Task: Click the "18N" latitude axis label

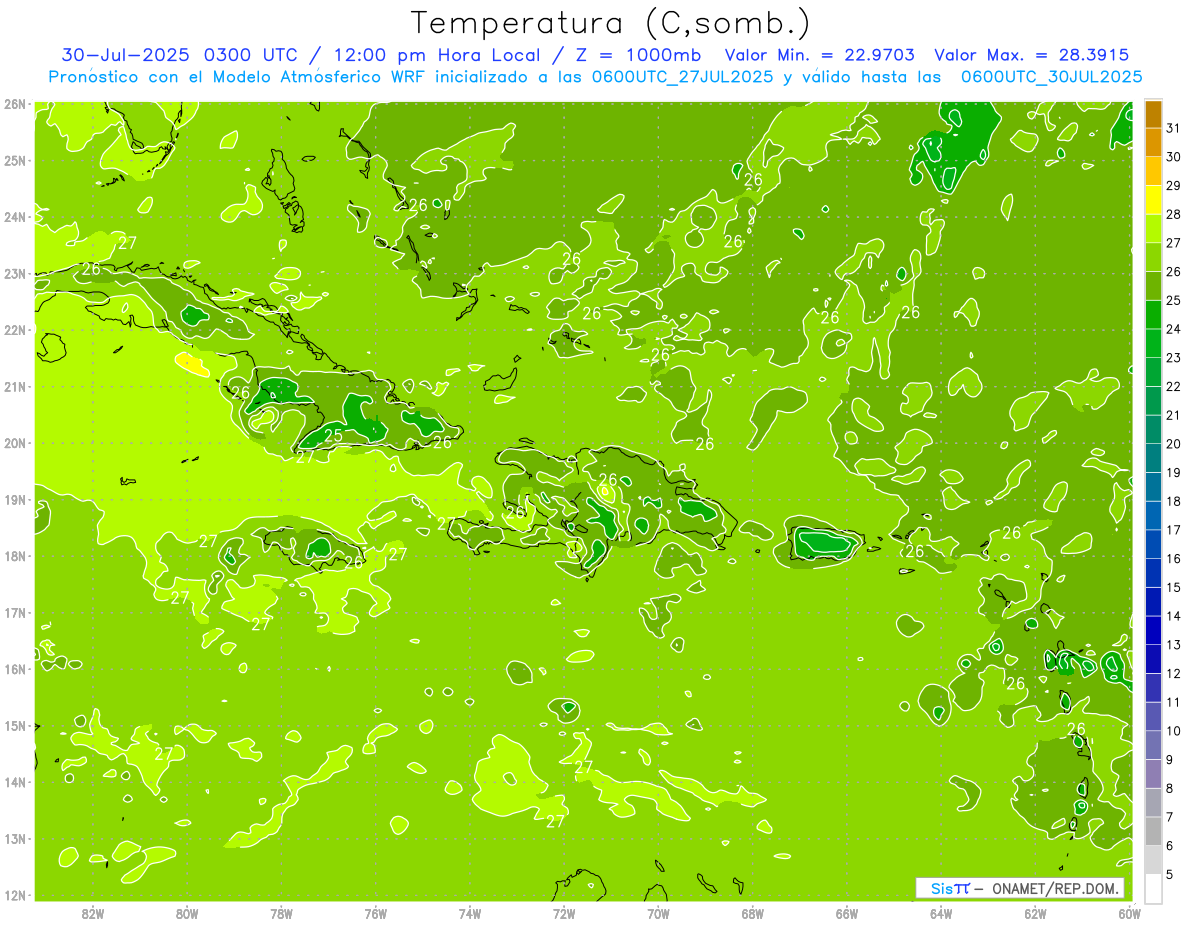Action: pyautogui.click(x=14, y=556)
